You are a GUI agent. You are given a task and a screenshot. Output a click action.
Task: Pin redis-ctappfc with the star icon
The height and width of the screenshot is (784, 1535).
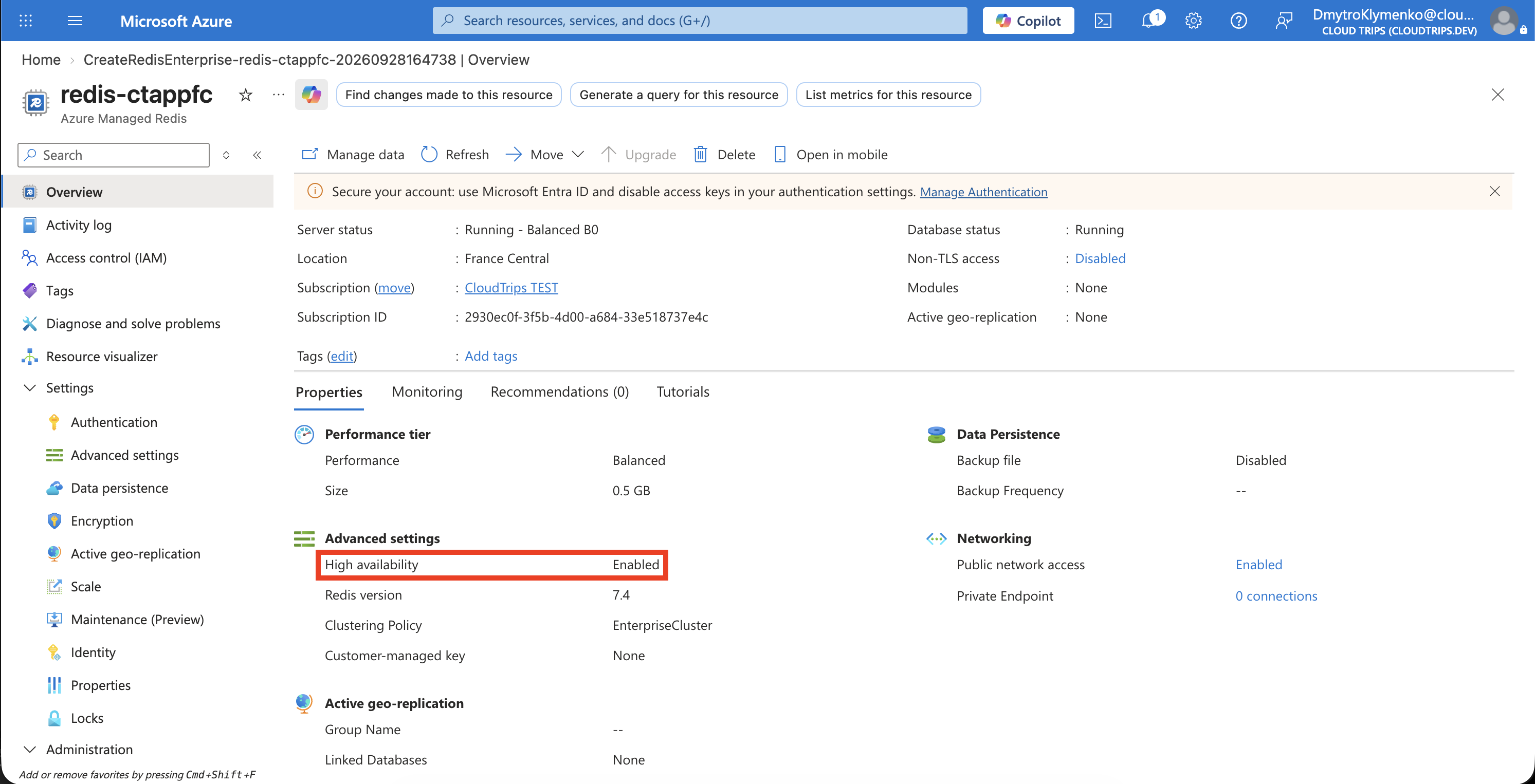(246, 95)
